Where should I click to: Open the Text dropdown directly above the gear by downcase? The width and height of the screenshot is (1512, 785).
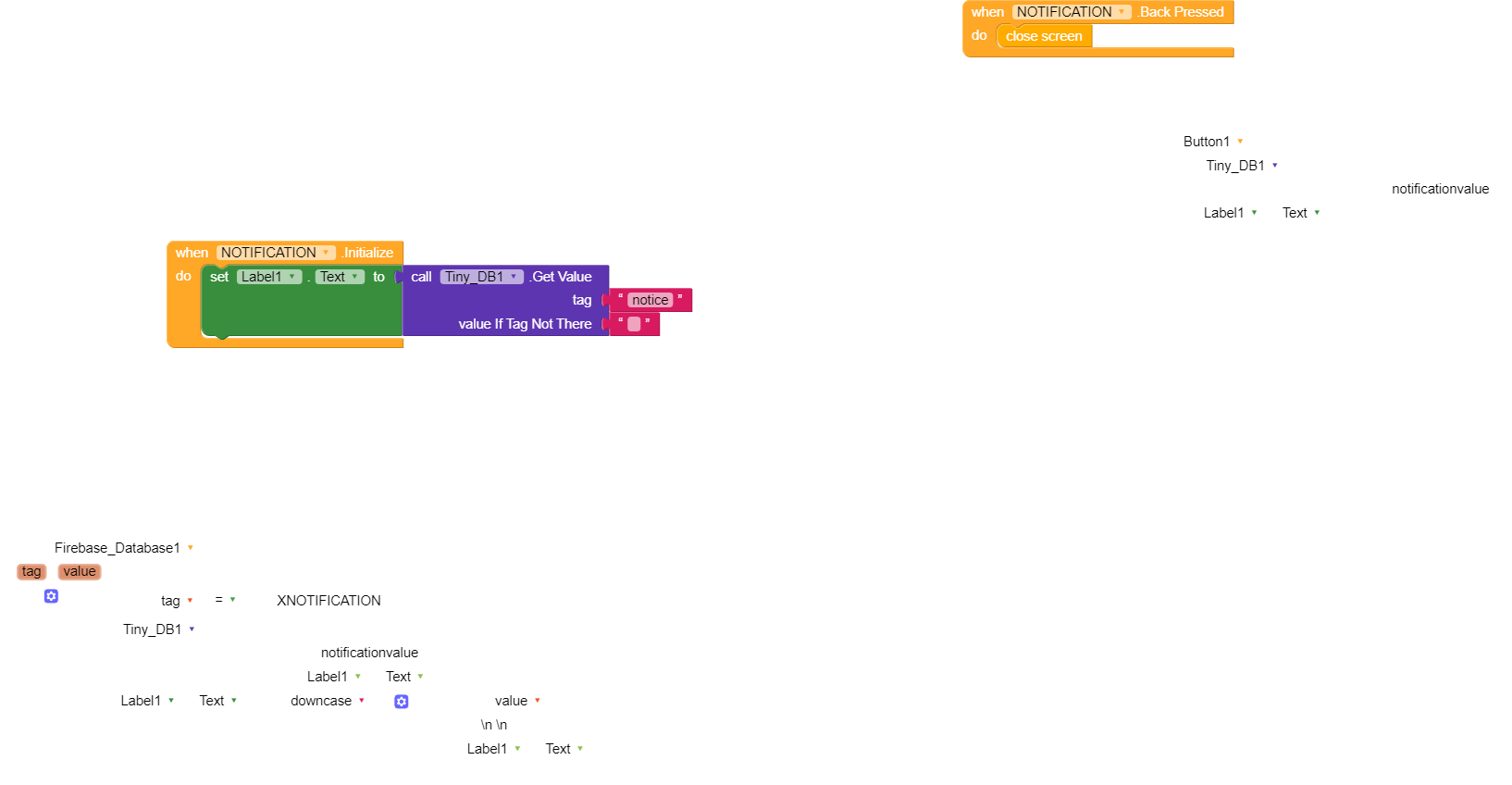[x=404, y=677]
